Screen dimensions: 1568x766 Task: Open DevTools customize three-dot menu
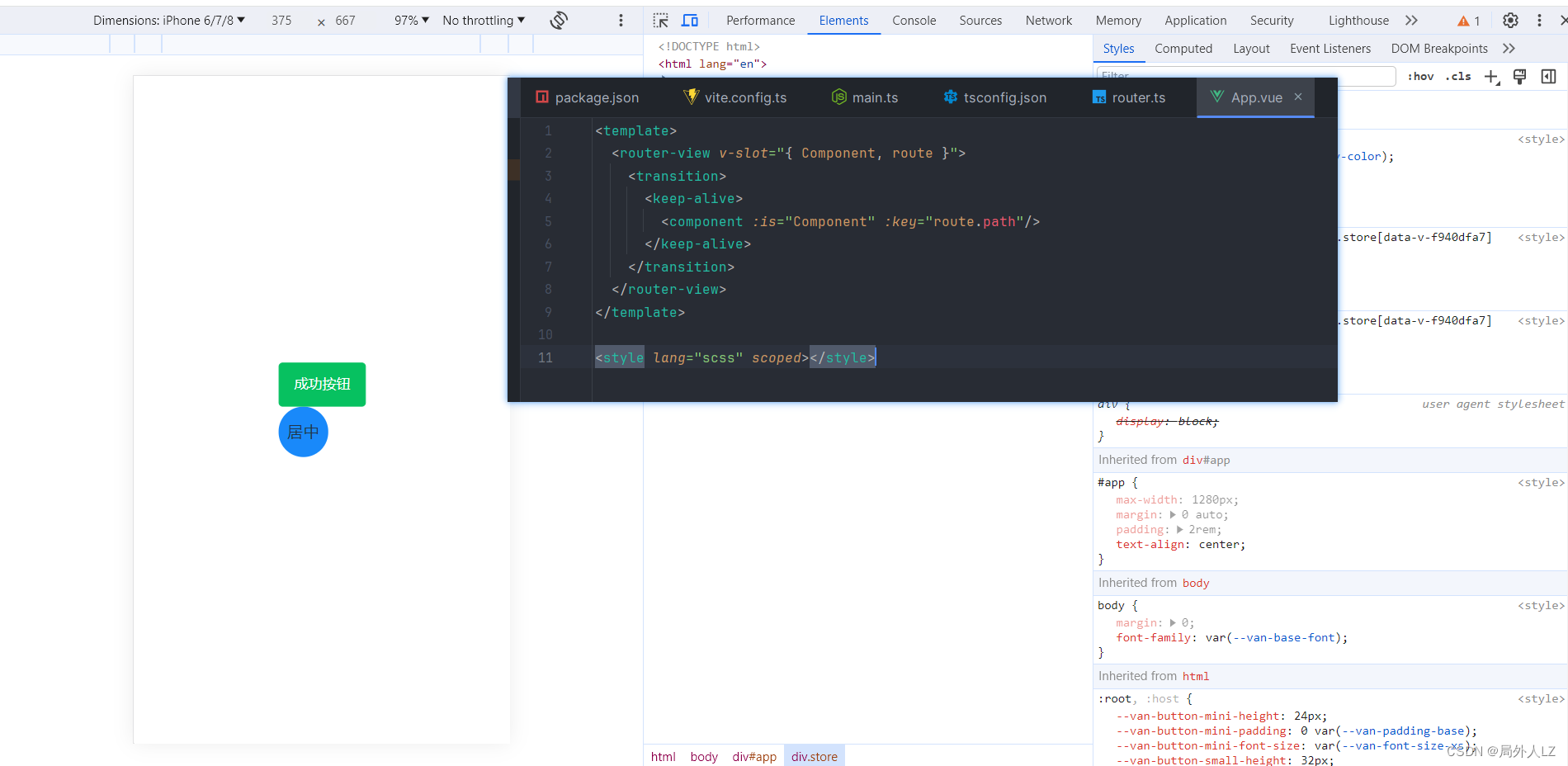(x=1539, y=21)
